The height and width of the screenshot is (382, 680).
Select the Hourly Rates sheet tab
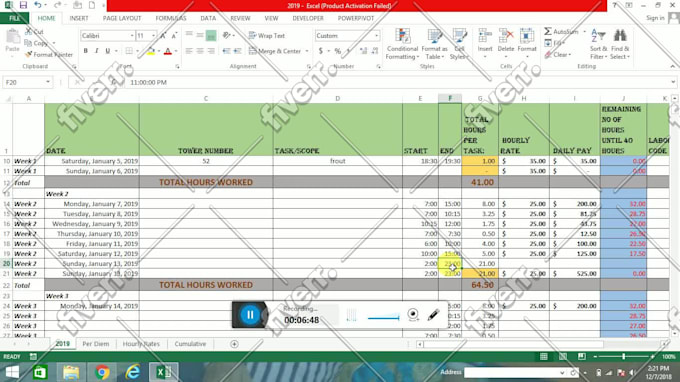pyautogui.click(x=141, y=344)
